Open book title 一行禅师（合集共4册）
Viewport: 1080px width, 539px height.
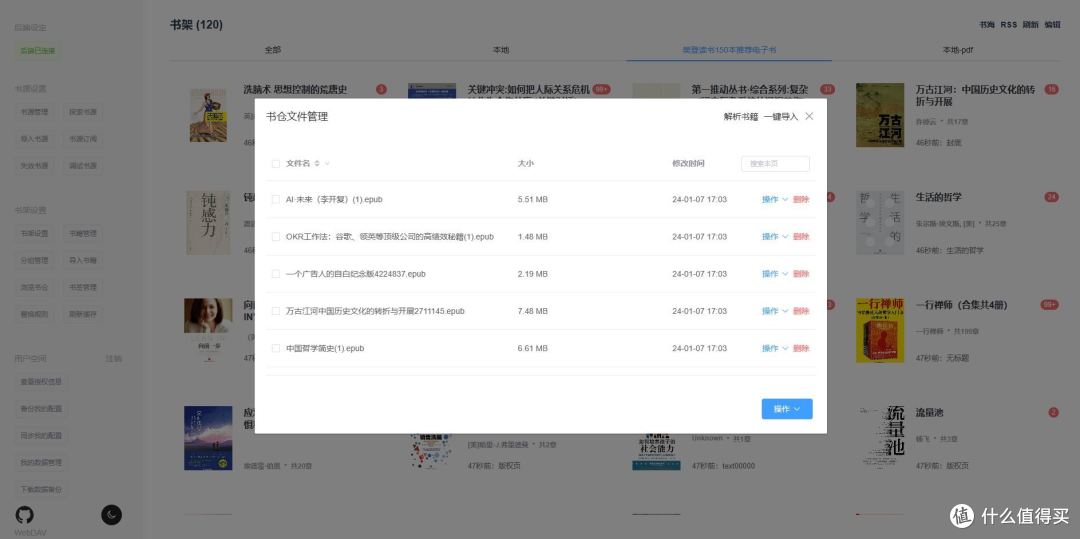pyautogui.click(x=962, y=305)
